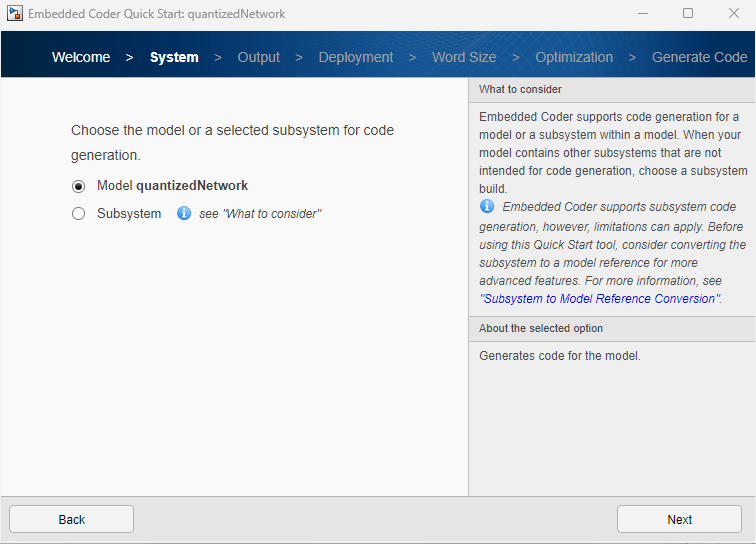Click the Embedded Coder app icon in title bar
The width and height of the screenshot is (756, 544).
coord(15,14)
